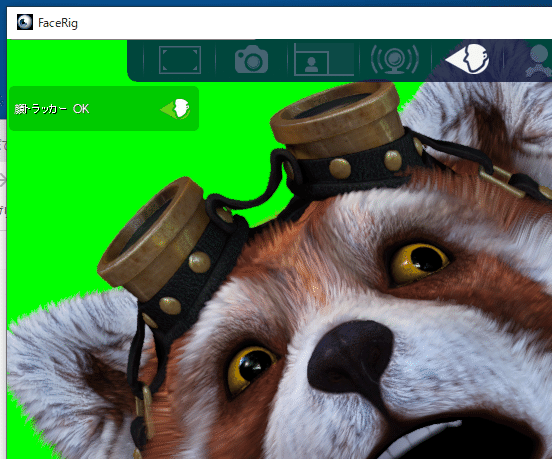Toggle face tracking head icon in toolbar
552x459 pixels.
[467, 59]
